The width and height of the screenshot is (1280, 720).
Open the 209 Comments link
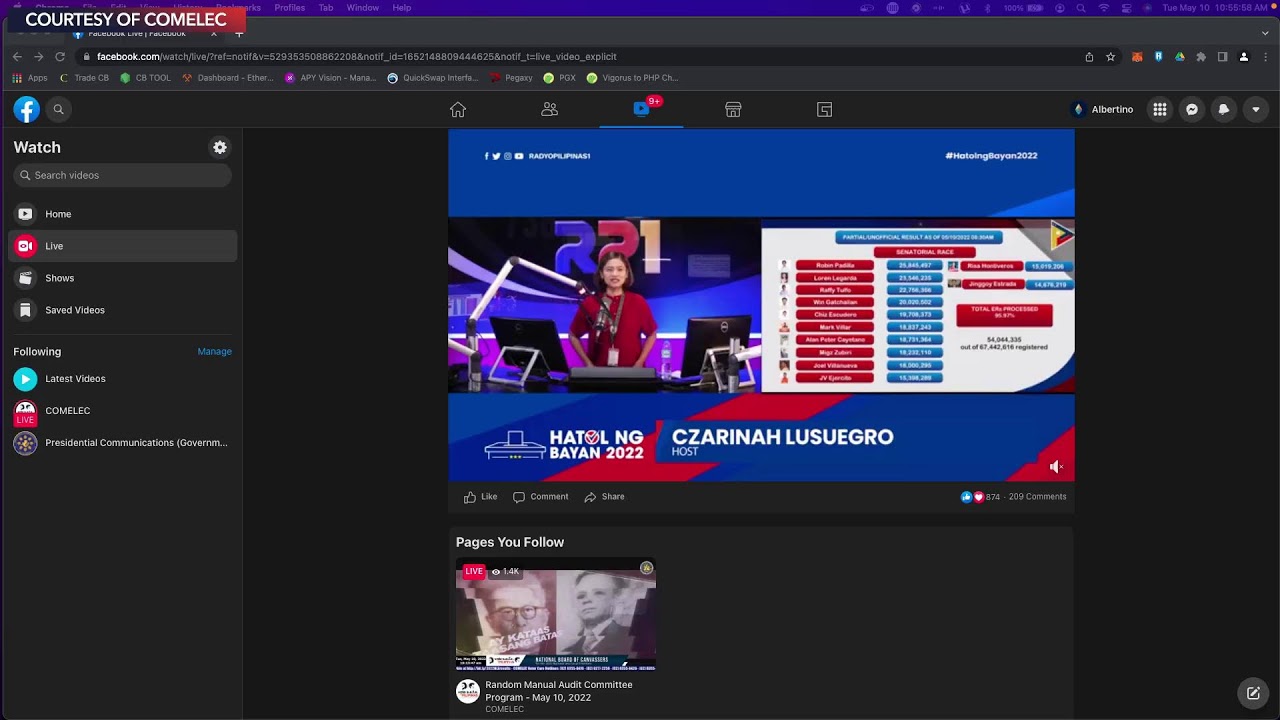coord(1037,497)
